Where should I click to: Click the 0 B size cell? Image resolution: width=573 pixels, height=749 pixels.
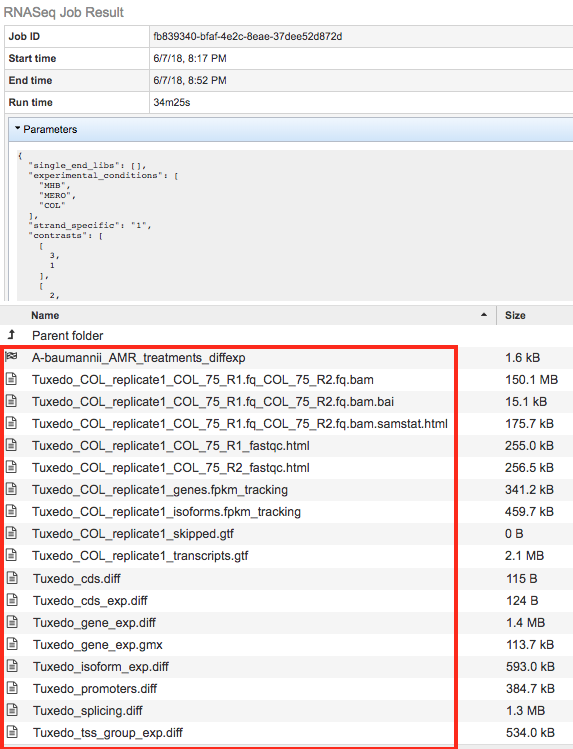514,534
